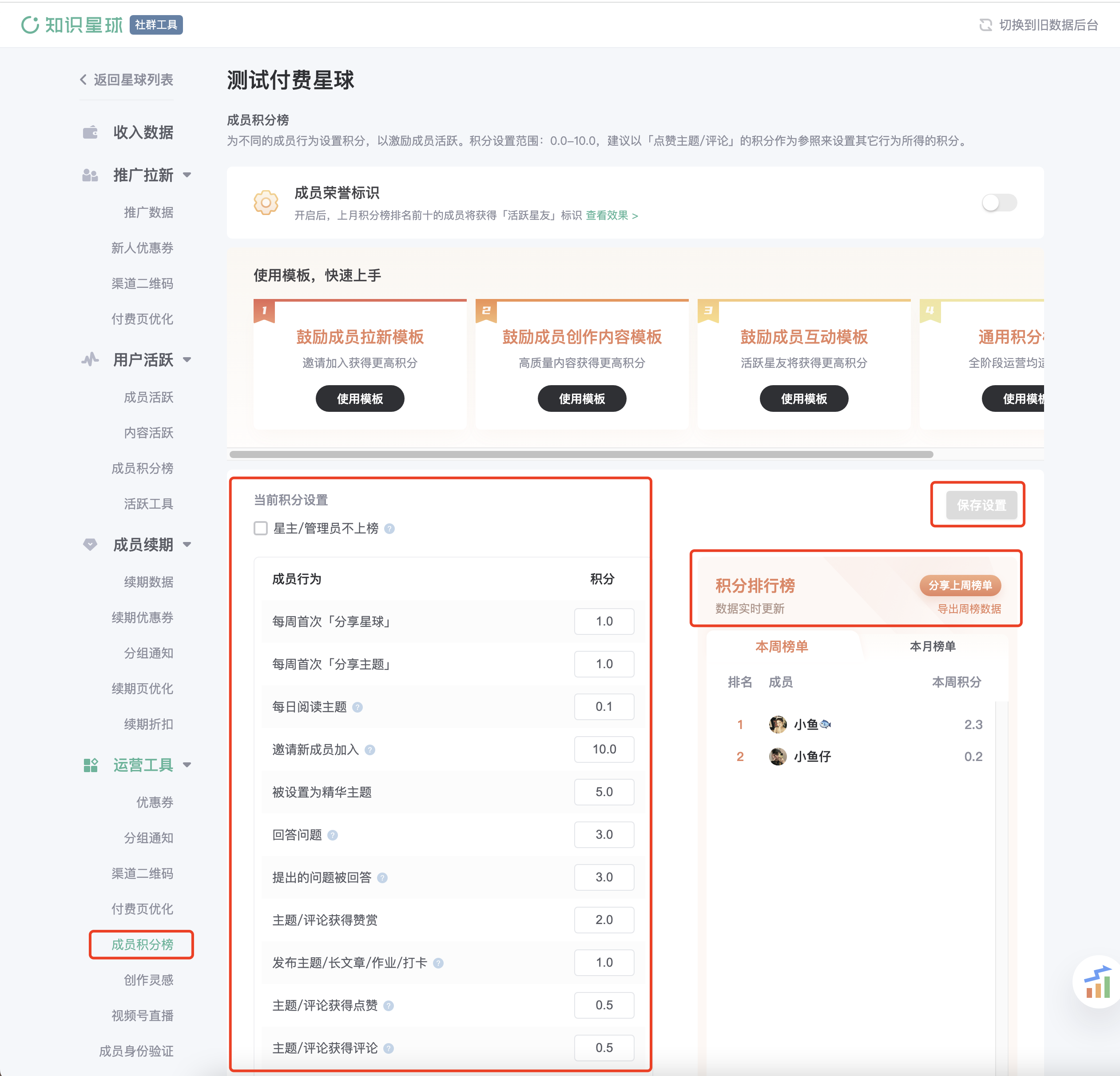Click the 运营工具 grid icon
This screenshot has width=1120, height=1076.
[x=90, y=765]
